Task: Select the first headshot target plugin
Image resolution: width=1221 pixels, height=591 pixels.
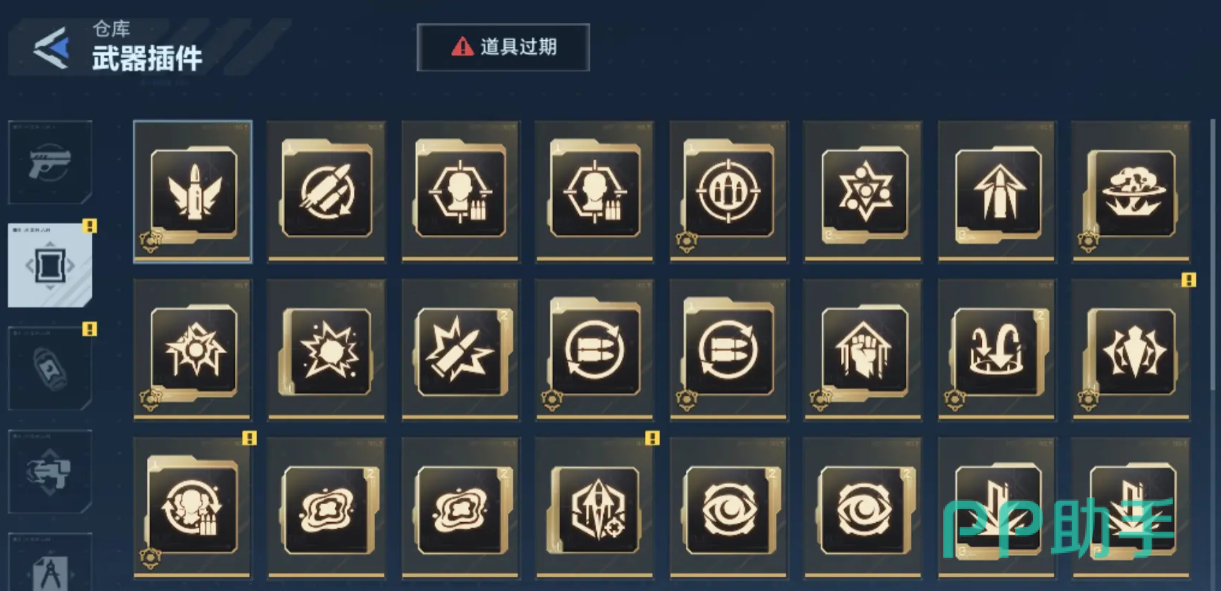Action: point(460,192)
